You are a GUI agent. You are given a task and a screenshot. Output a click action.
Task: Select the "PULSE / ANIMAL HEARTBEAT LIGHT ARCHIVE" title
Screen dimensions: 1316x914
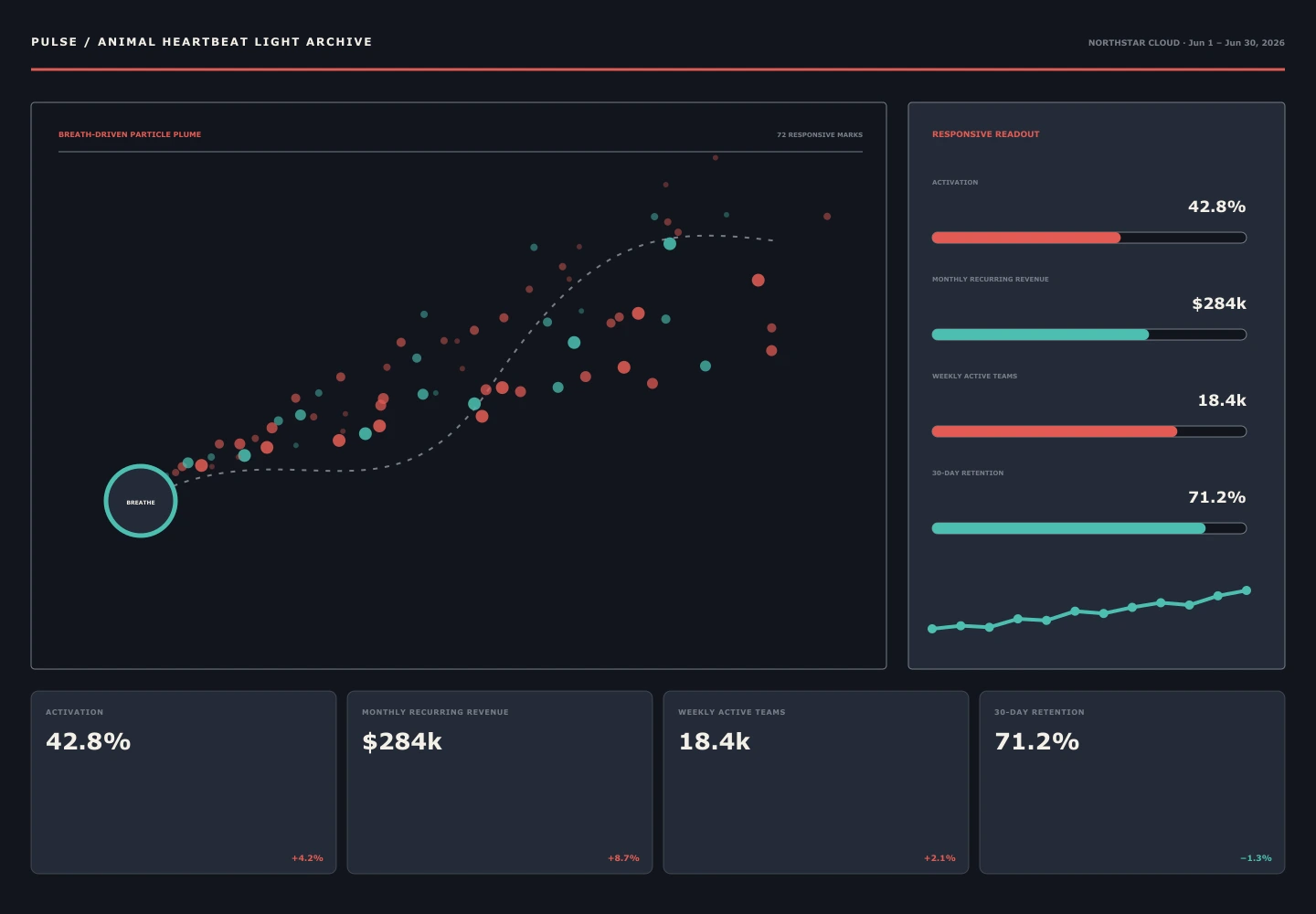pyautogui.click(x=202, y=42)
